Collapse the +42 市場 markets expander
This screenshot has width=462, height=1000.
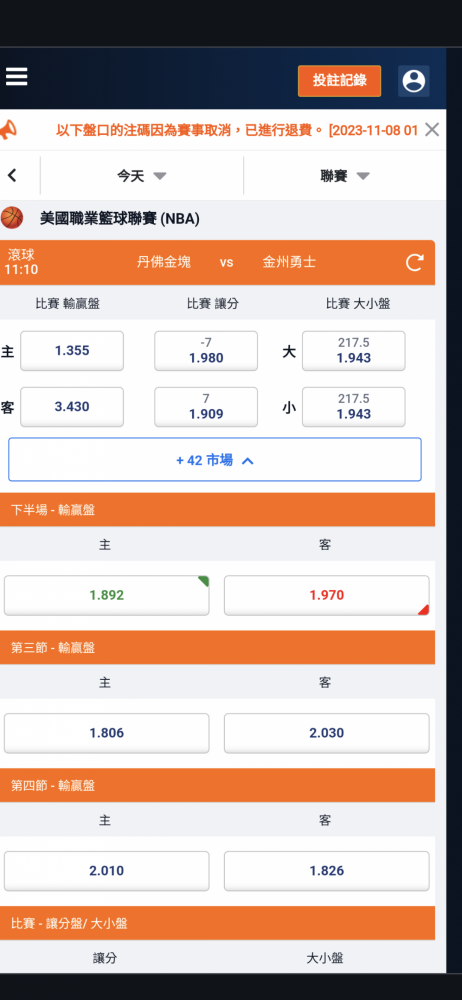(215, 460)
